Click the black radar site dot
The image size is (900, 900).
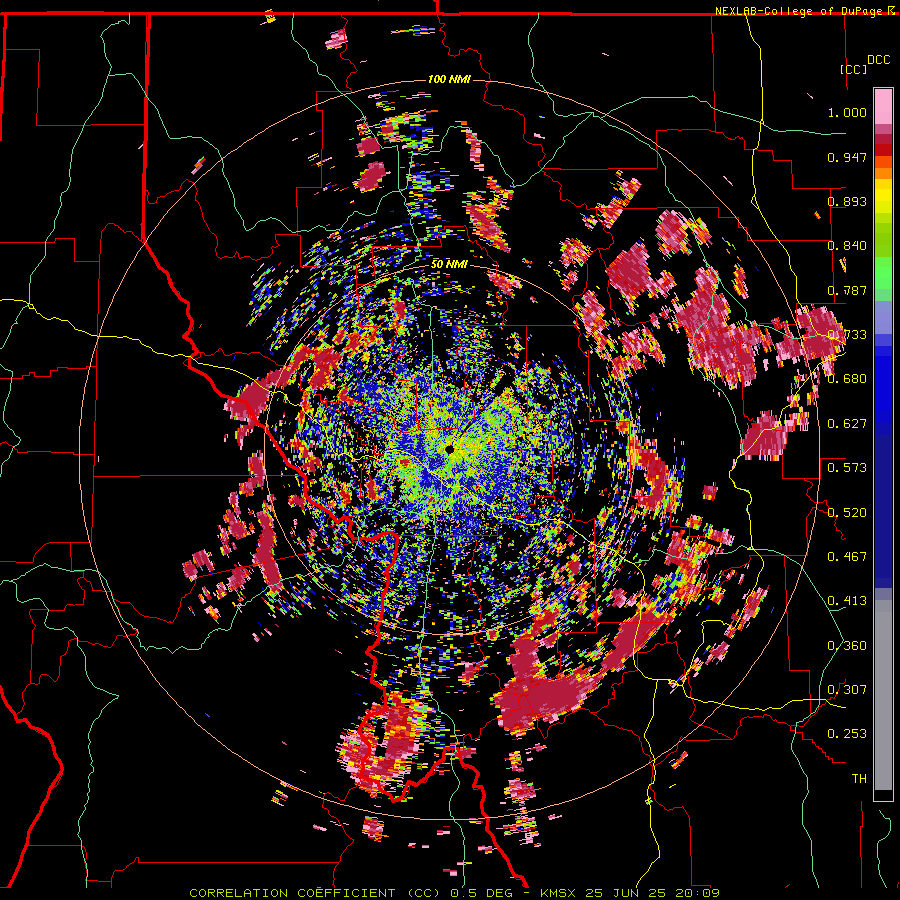tap(449, 449)
